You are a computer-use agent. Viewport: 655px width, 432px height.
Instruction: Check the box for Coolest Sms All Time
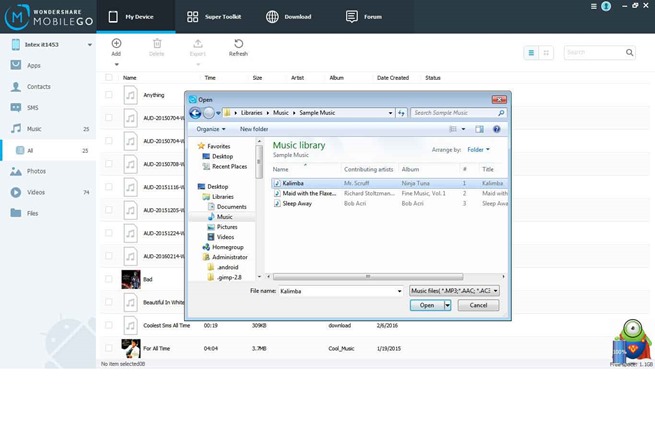(x=109, y=325)
